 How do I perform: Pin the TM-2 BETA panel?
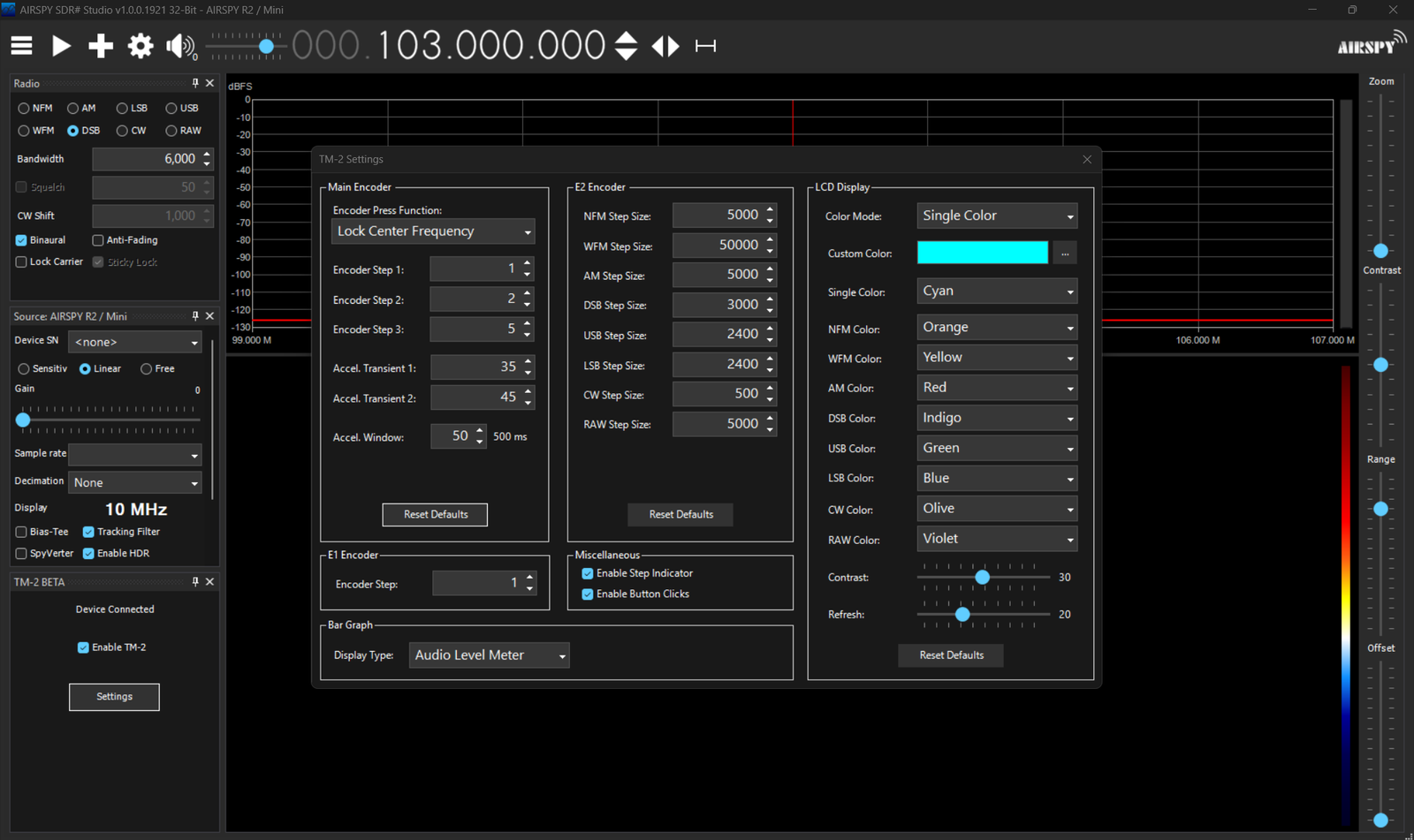pyautogui.click(x=195, y=582)
